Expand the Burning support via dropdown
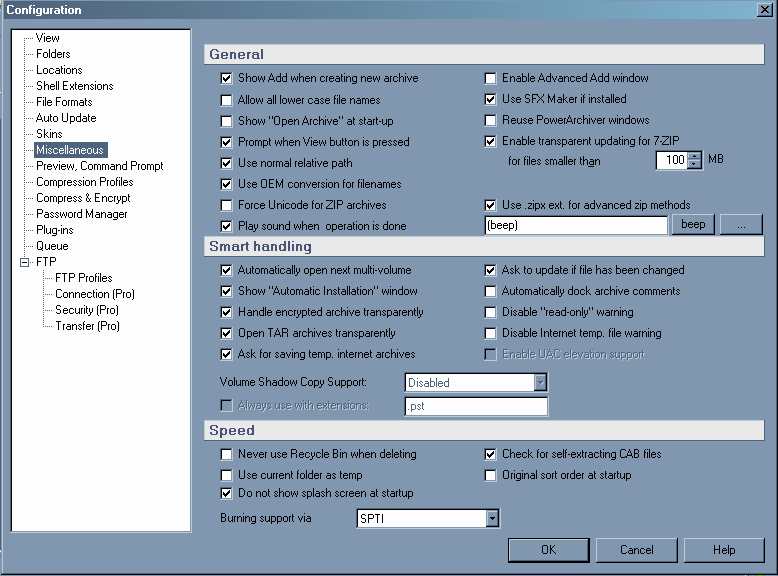The height and width of the screenshot is (576, 778). click(x=492, y=518)
